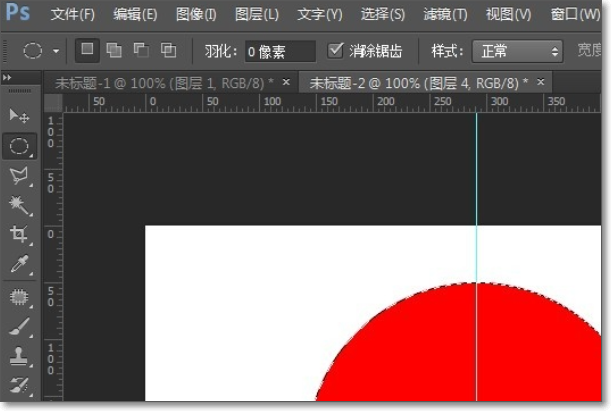Image resolution: width=611 pixels, height=411 pixels.
Task: Select the Move tool
Action: pos(19,116)
